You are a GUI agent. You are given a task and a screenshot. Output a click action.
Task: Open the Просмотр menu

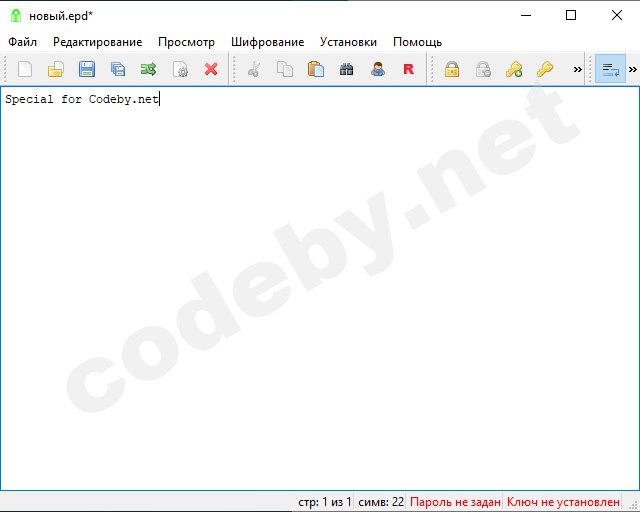coord(186,42)
